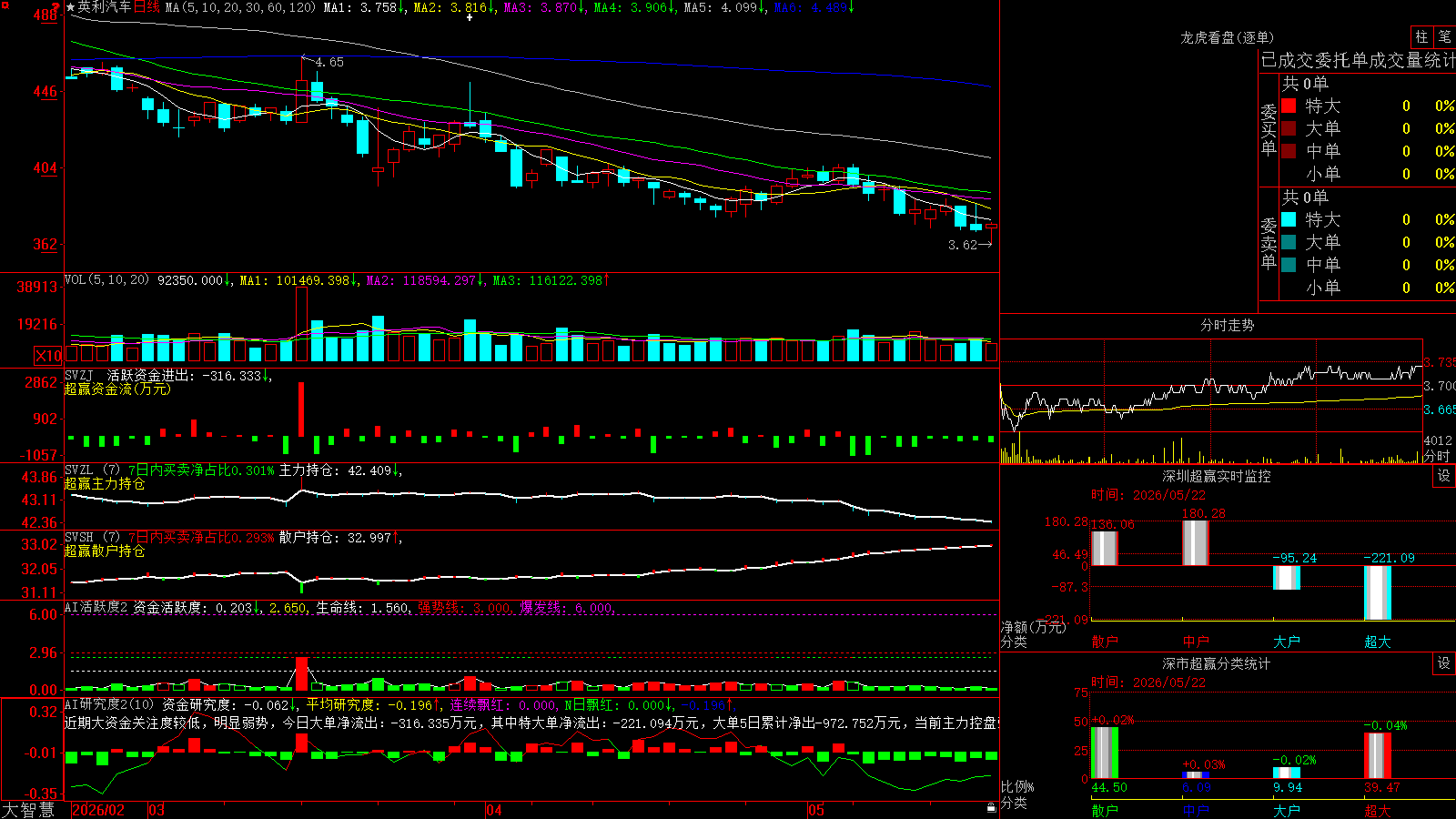Click the 主力持仓: 42.409 readout
The height and width of the screenshot is (819, 1456).
click(x=335, y=470)
